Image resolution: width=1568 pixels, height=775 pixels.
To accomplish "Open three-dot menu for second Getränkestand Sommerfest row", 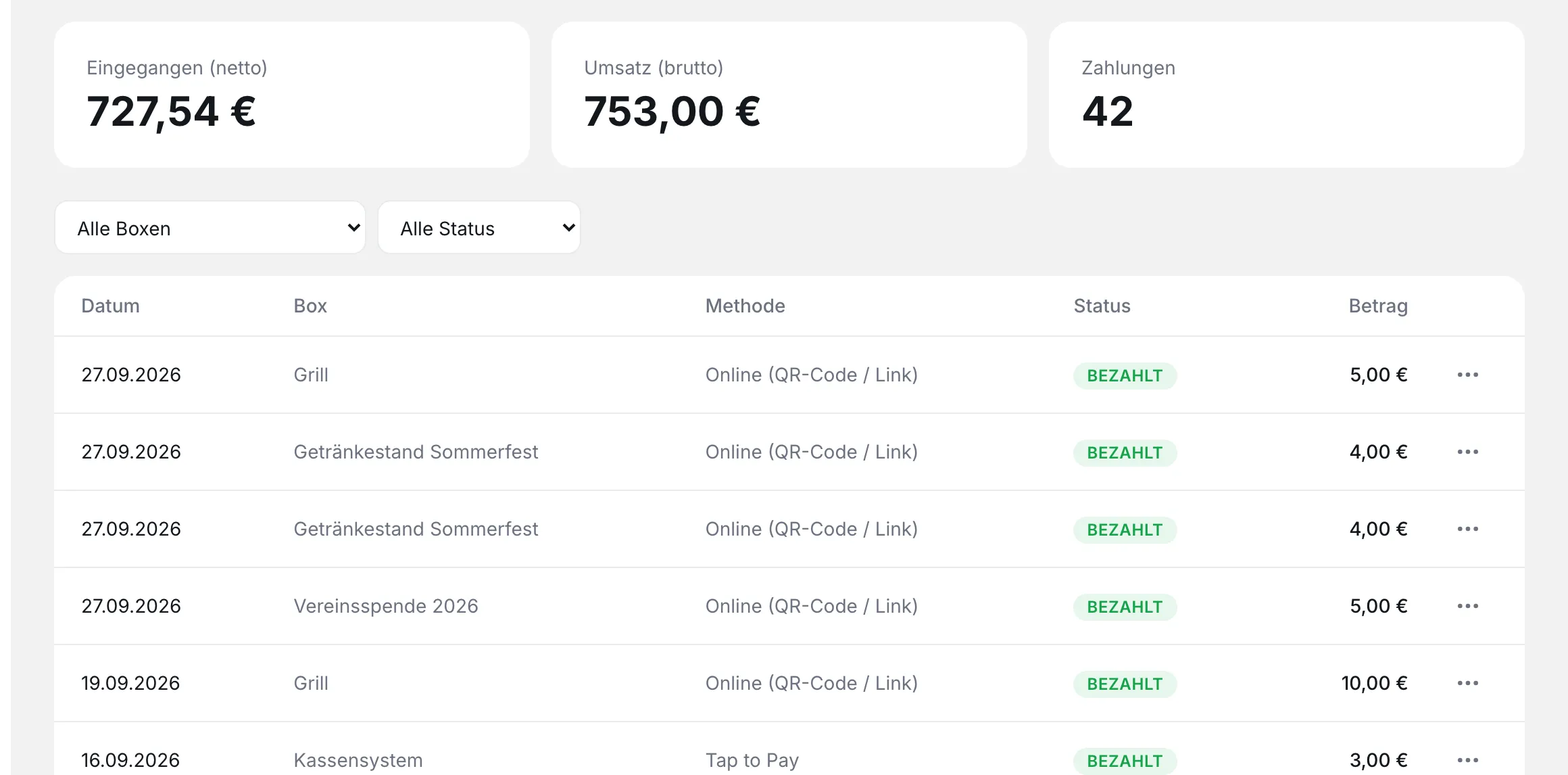I will pos(1467,529).
